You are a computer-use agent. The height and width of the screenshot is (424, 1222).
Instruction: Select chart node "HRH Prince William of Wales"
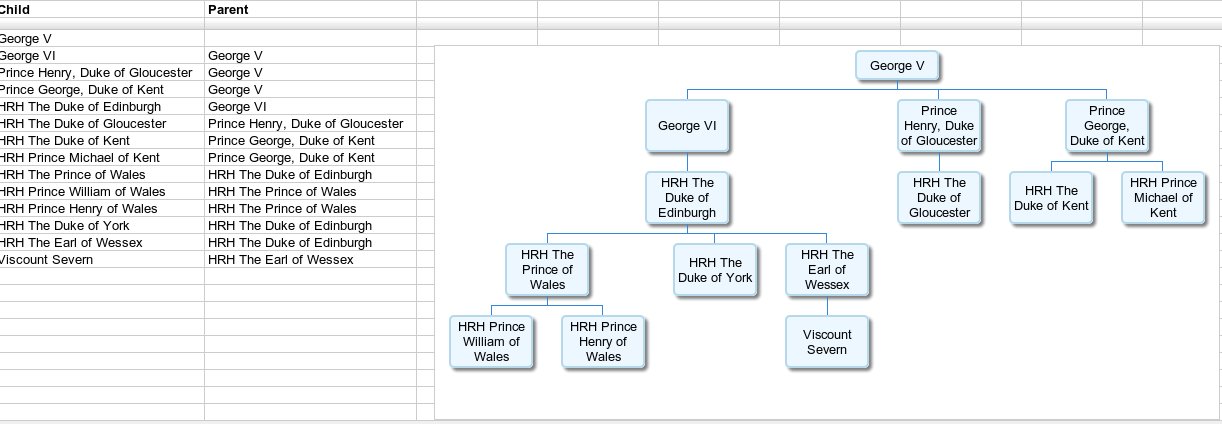click(491, 341)
